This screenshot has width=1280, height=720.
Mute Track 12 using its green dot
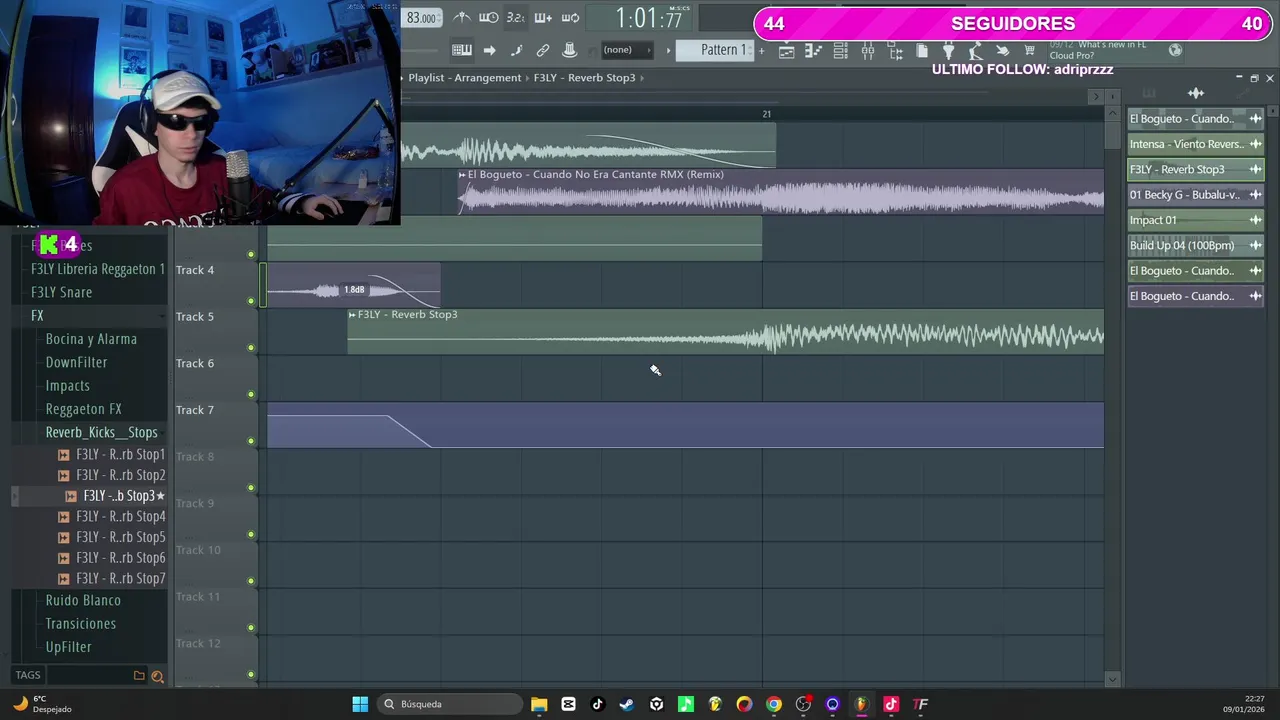pos(251,674)
